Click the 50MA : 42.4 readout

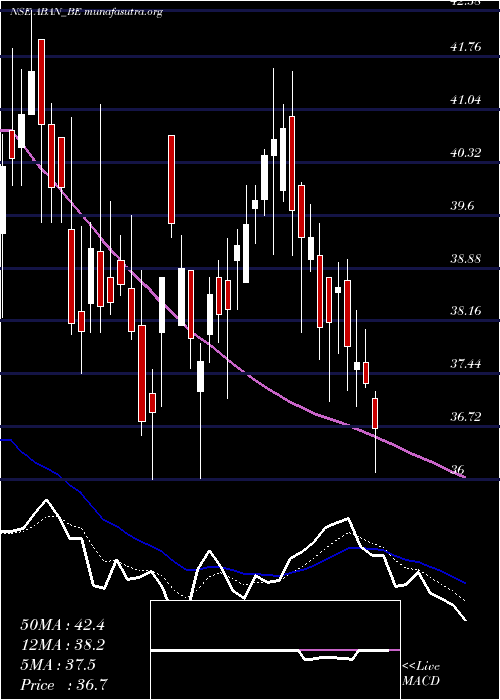point(62,625)
